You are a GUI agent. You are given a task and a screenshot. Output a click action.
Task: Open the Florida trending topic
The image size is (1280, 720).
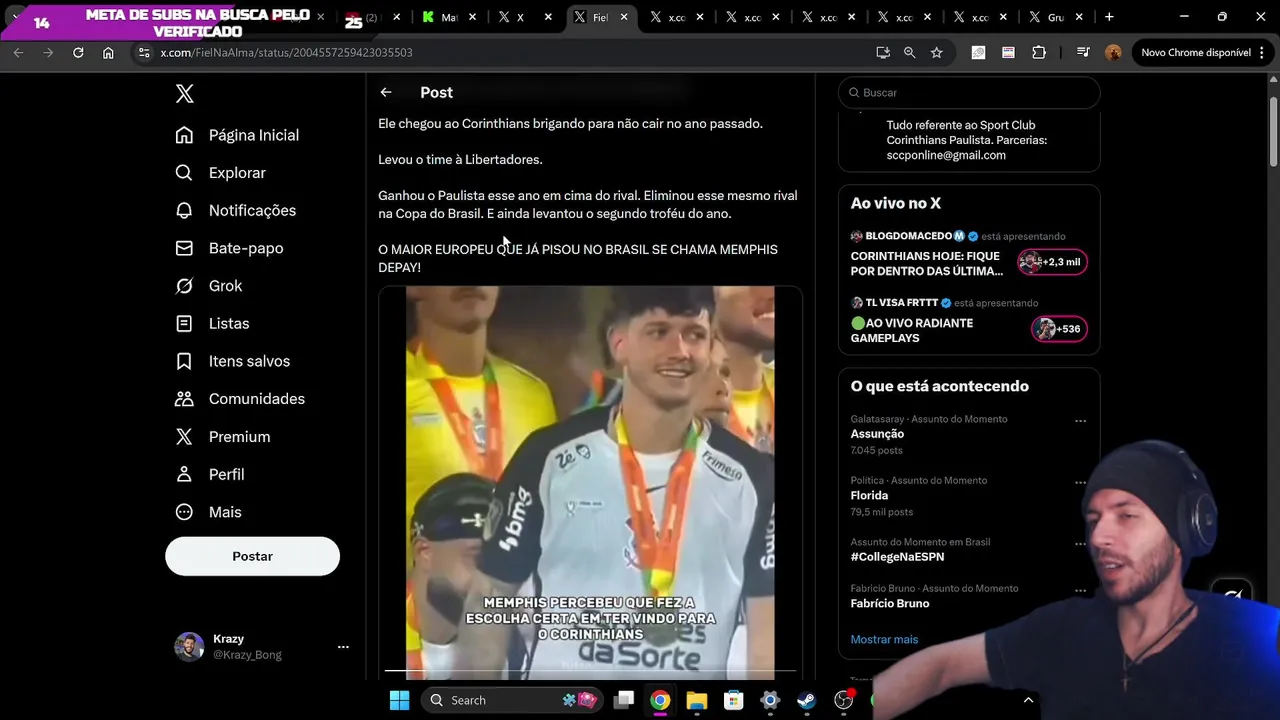tap(869, 495)
